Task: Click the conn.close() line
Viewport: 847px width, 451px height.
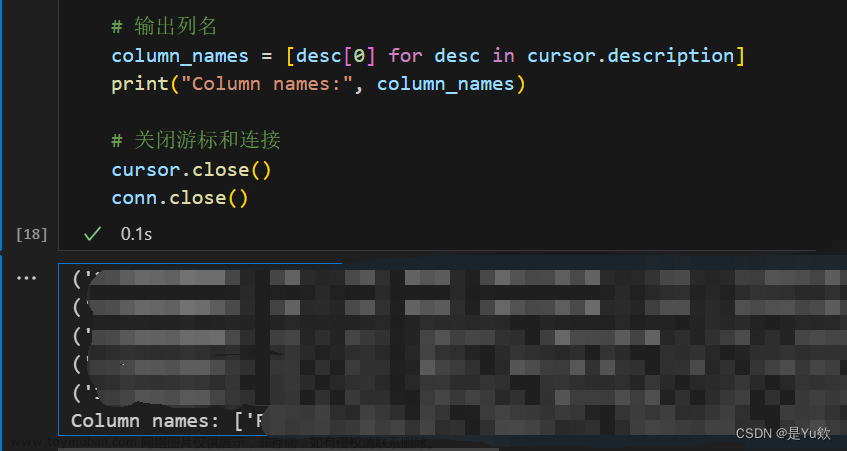Action: 180,198
